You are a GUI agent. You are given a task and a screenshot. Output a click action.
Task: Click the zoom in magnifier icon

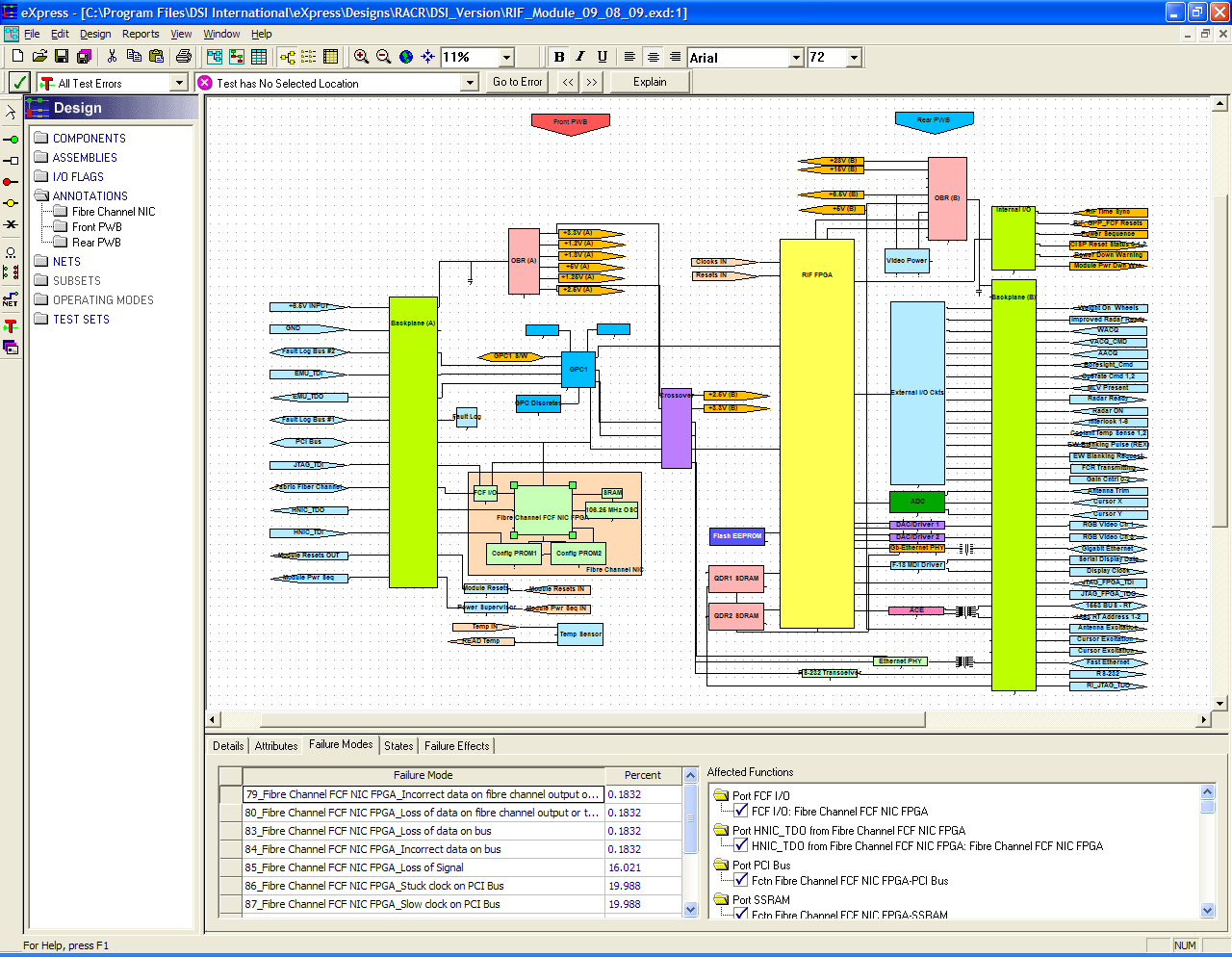tap(361, 58)
